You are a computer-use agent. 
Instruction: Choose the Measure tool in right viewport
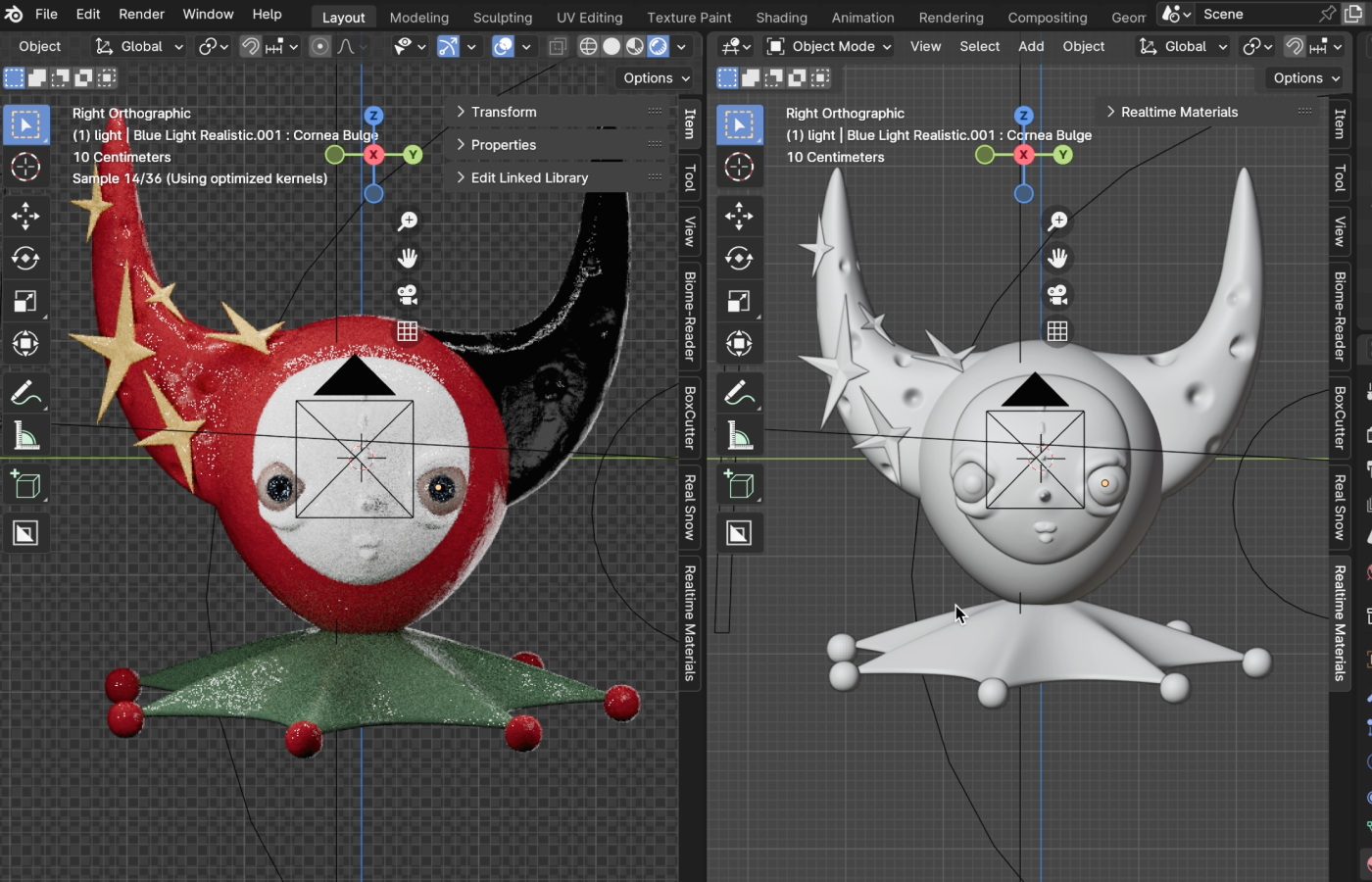pos(739,437)
